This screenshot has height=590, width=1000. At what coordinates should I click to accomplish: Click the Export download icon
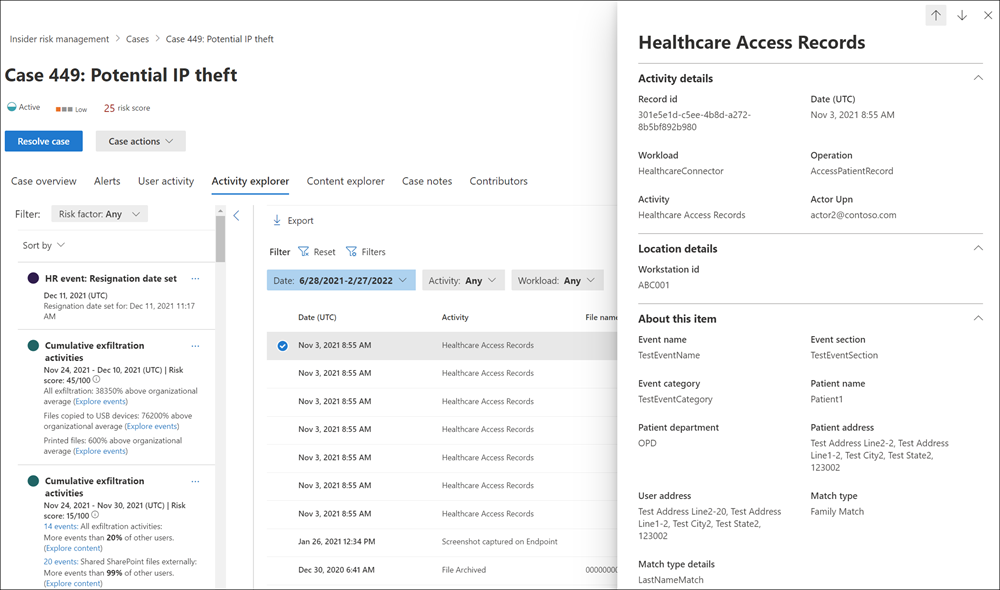coord(277,220)
